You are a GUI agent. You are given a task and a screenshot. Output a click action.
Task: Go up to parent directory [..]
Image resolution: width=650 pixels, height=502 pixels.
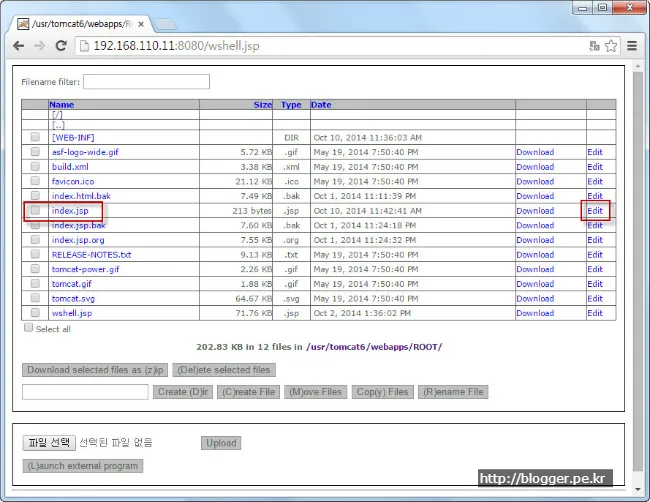(x=58, y=125)
